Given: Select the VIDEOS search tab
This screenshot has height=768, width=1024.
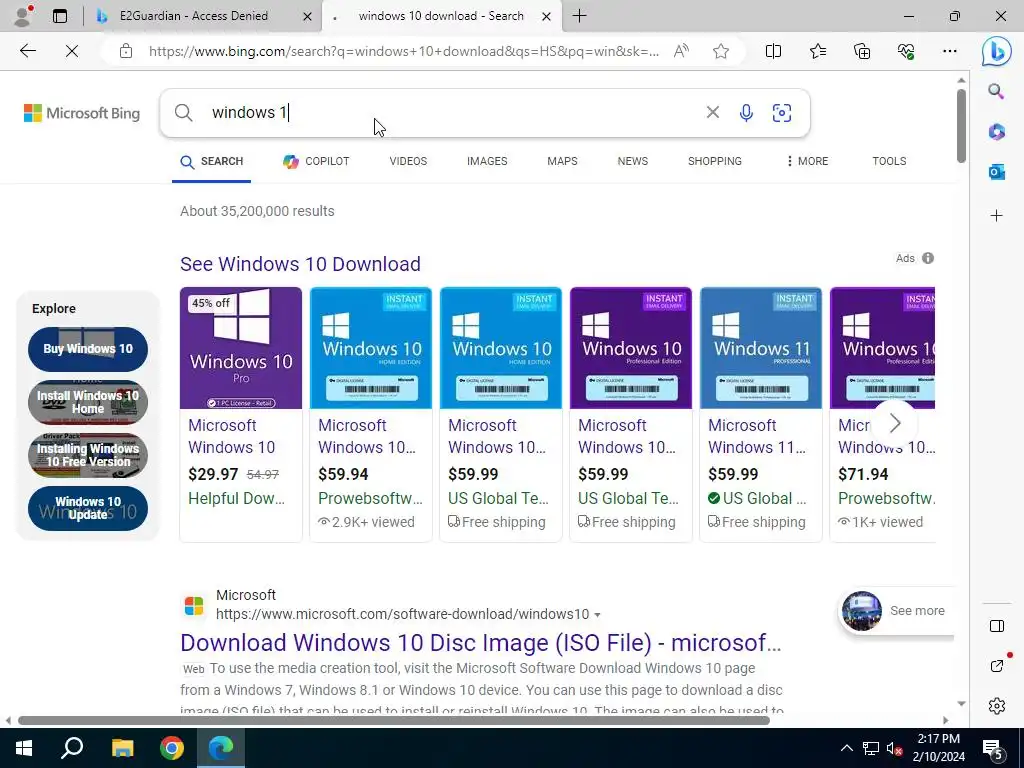Looking at the screenshot, I should (x=408, y=161).
